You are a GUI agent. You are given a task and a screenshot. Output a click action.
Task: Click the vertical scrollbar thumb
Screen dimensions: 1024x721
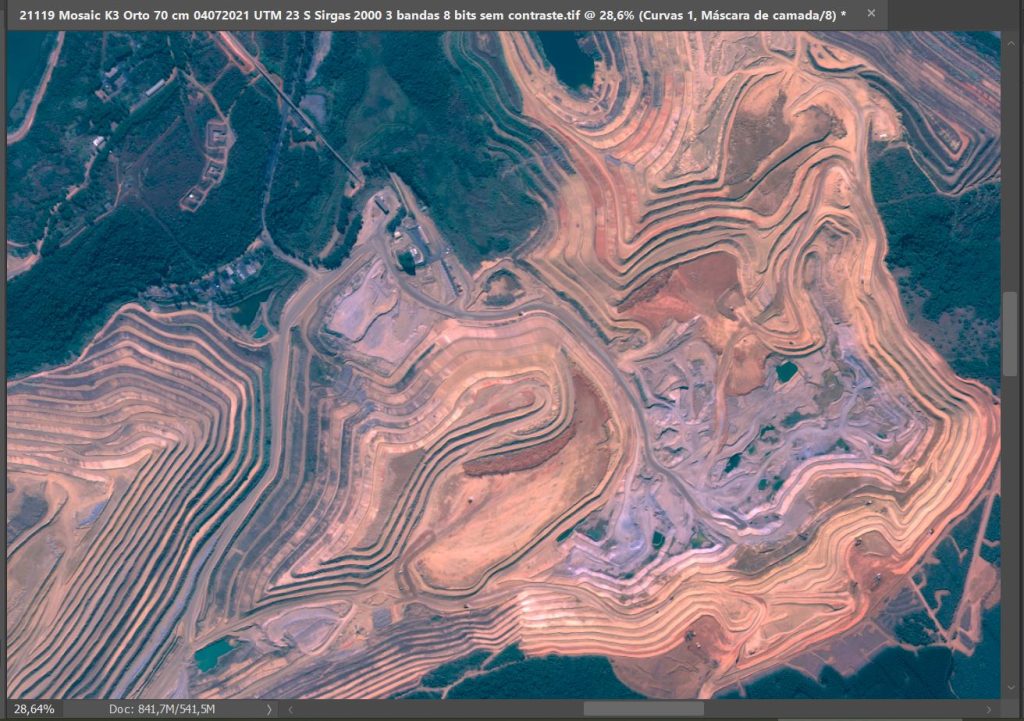coord(1011,335)
